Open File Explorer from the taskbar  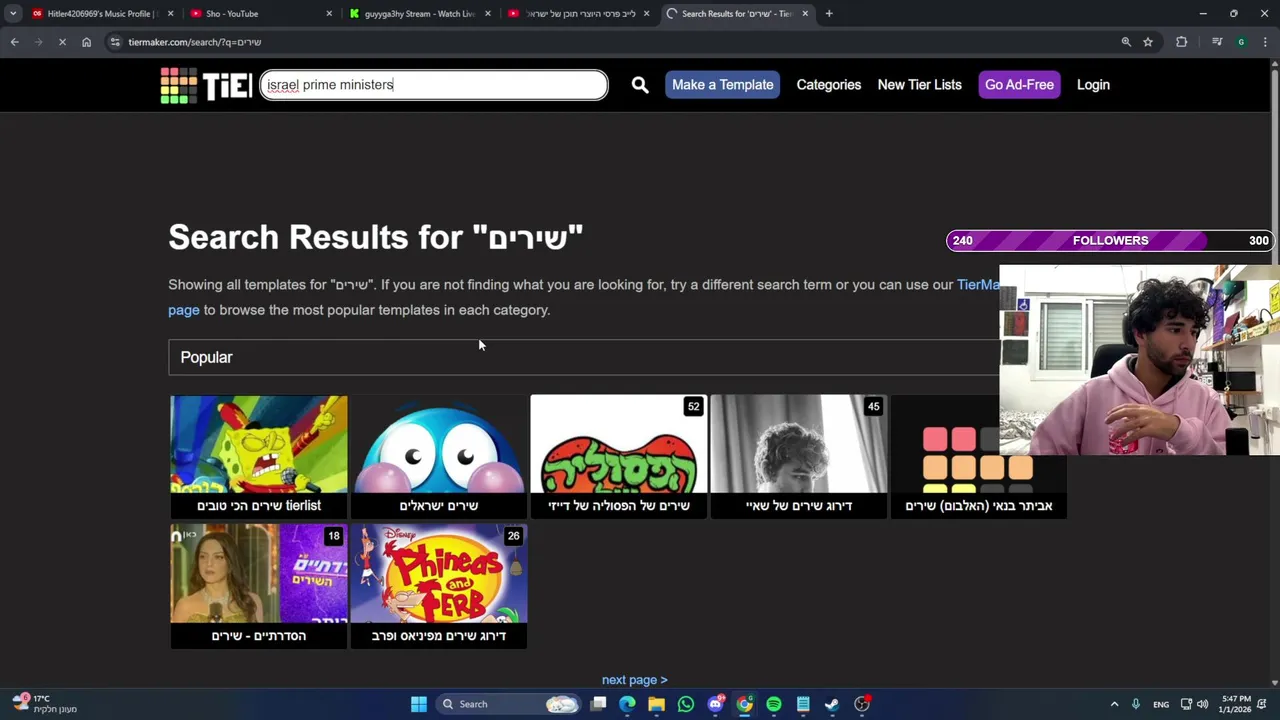pos(656,704)
